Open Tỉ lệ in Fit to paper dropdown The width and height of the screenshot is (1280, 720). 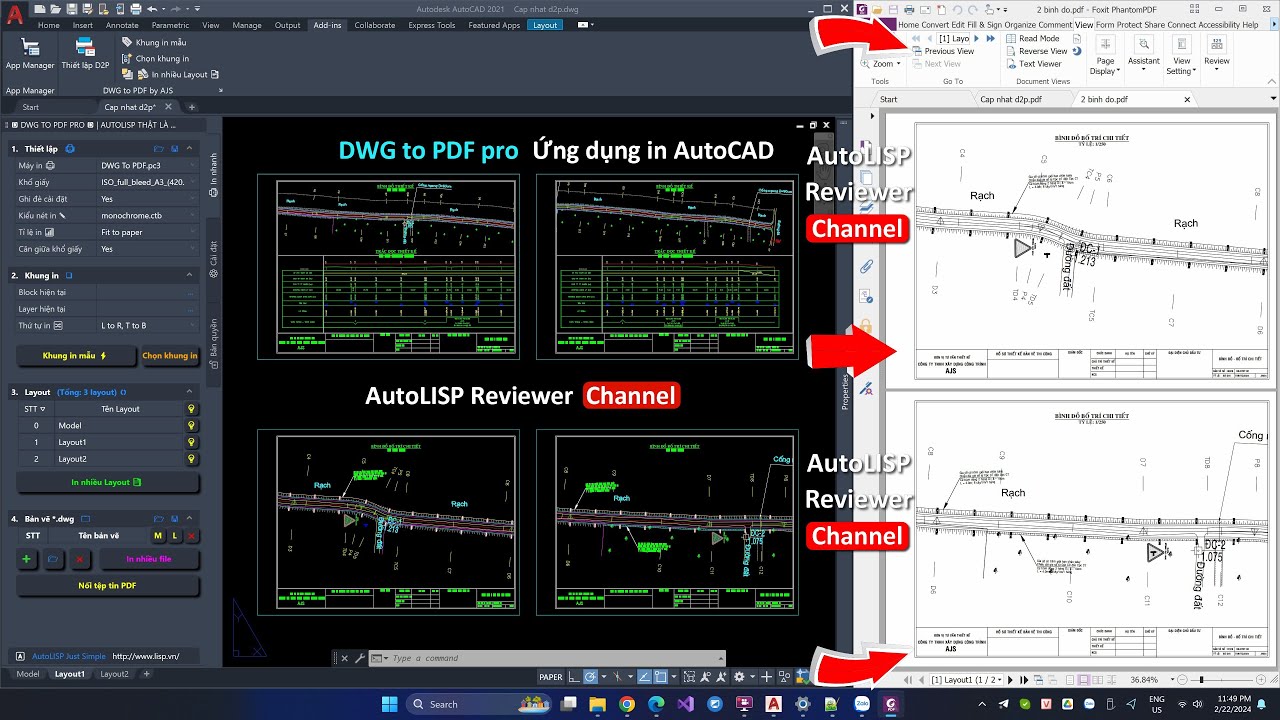click(148, 232)
